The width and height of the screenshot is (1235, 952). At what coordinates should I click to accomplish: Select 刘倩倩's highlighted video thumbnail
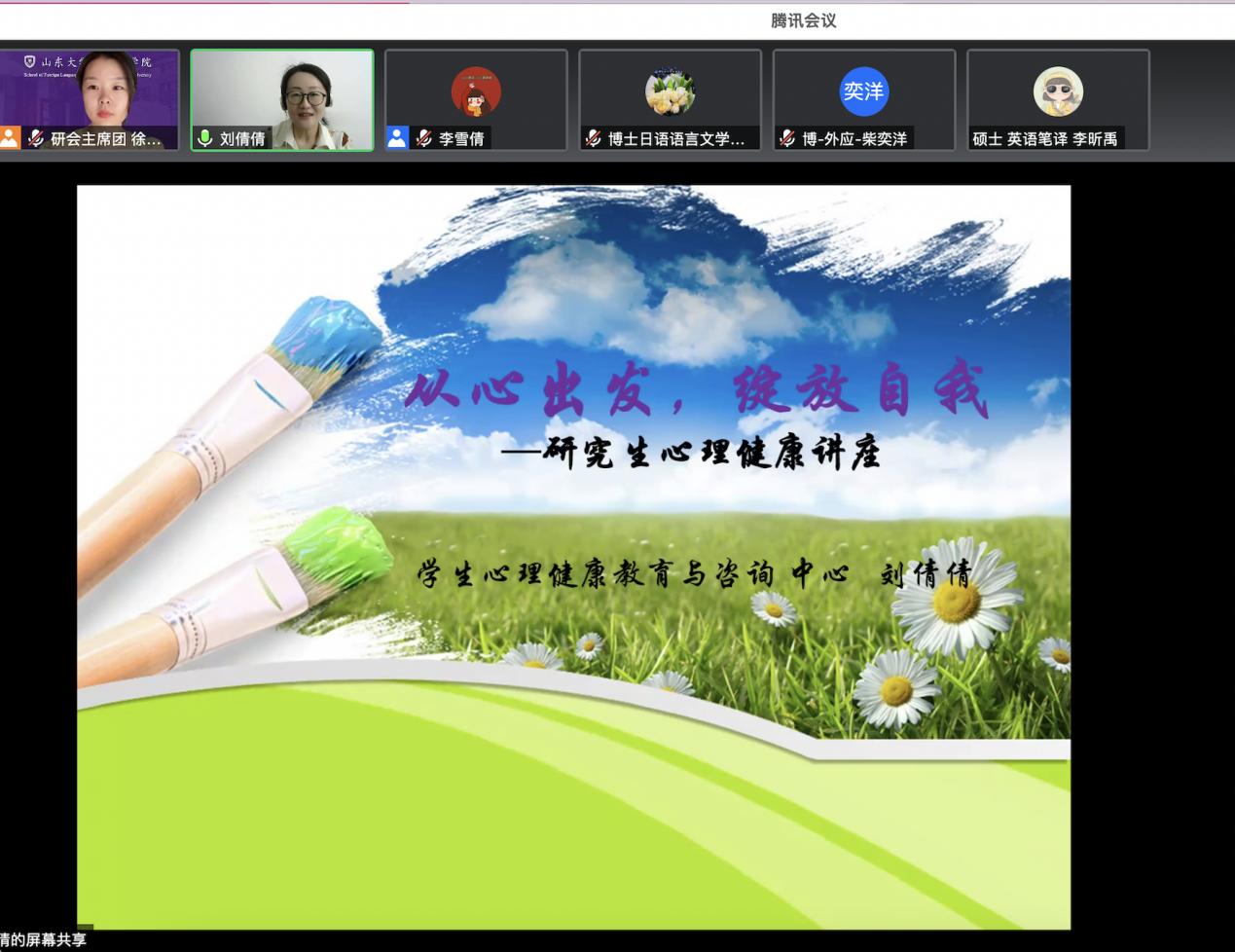pos(282,92)
